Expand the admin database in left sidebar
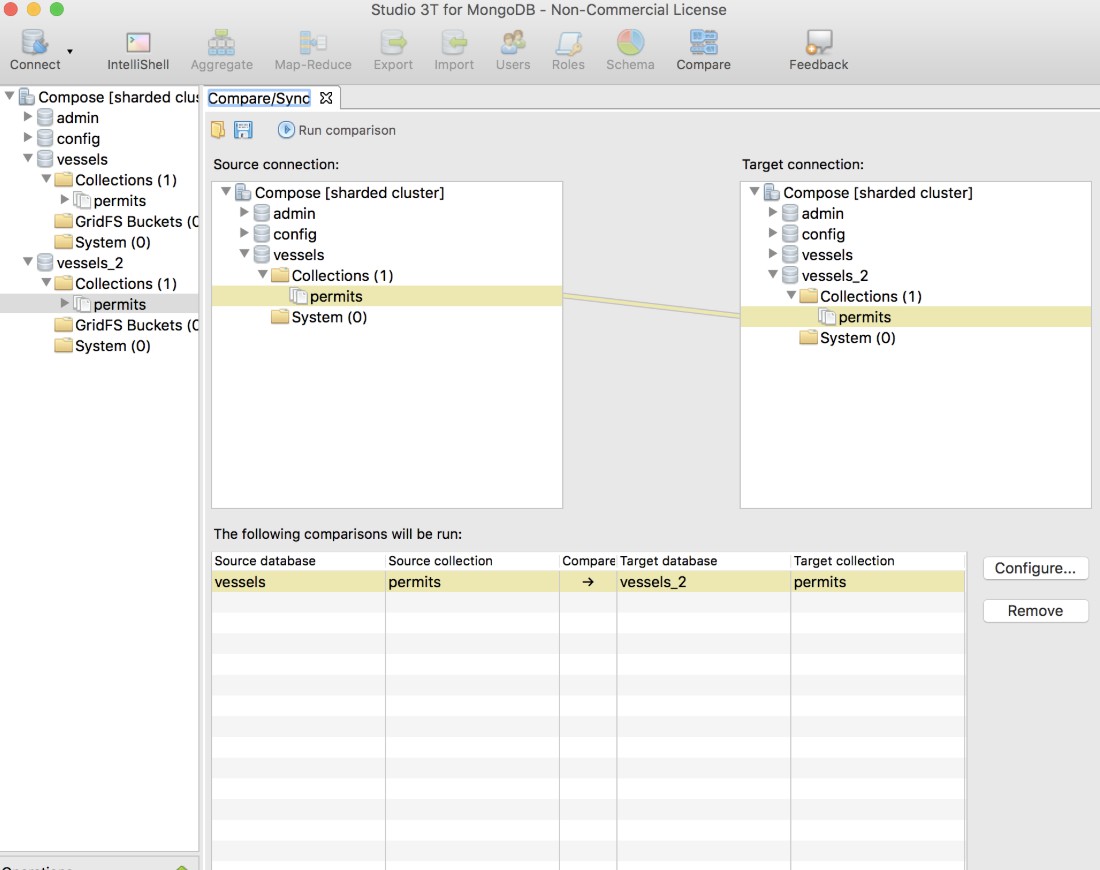This screenshot has width=1100, height=870. point(28,117)
